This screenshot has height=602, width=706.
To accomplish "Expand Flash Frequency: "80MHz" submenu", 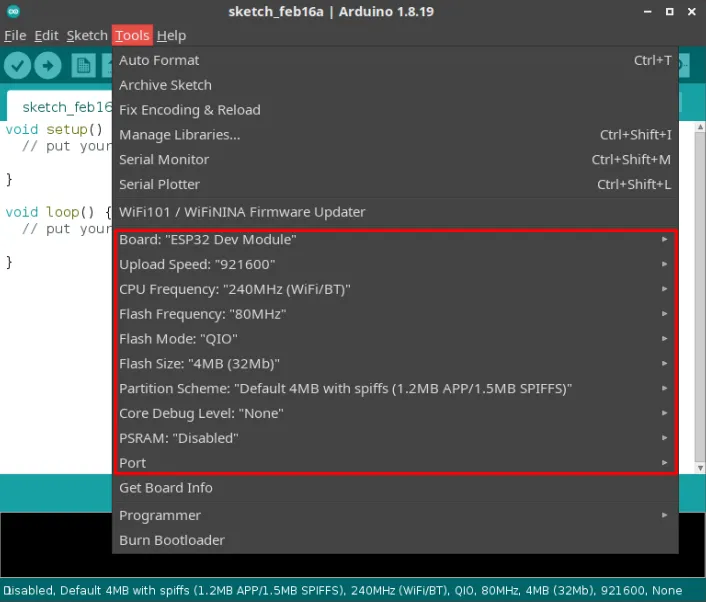I will tap(395, 314).
